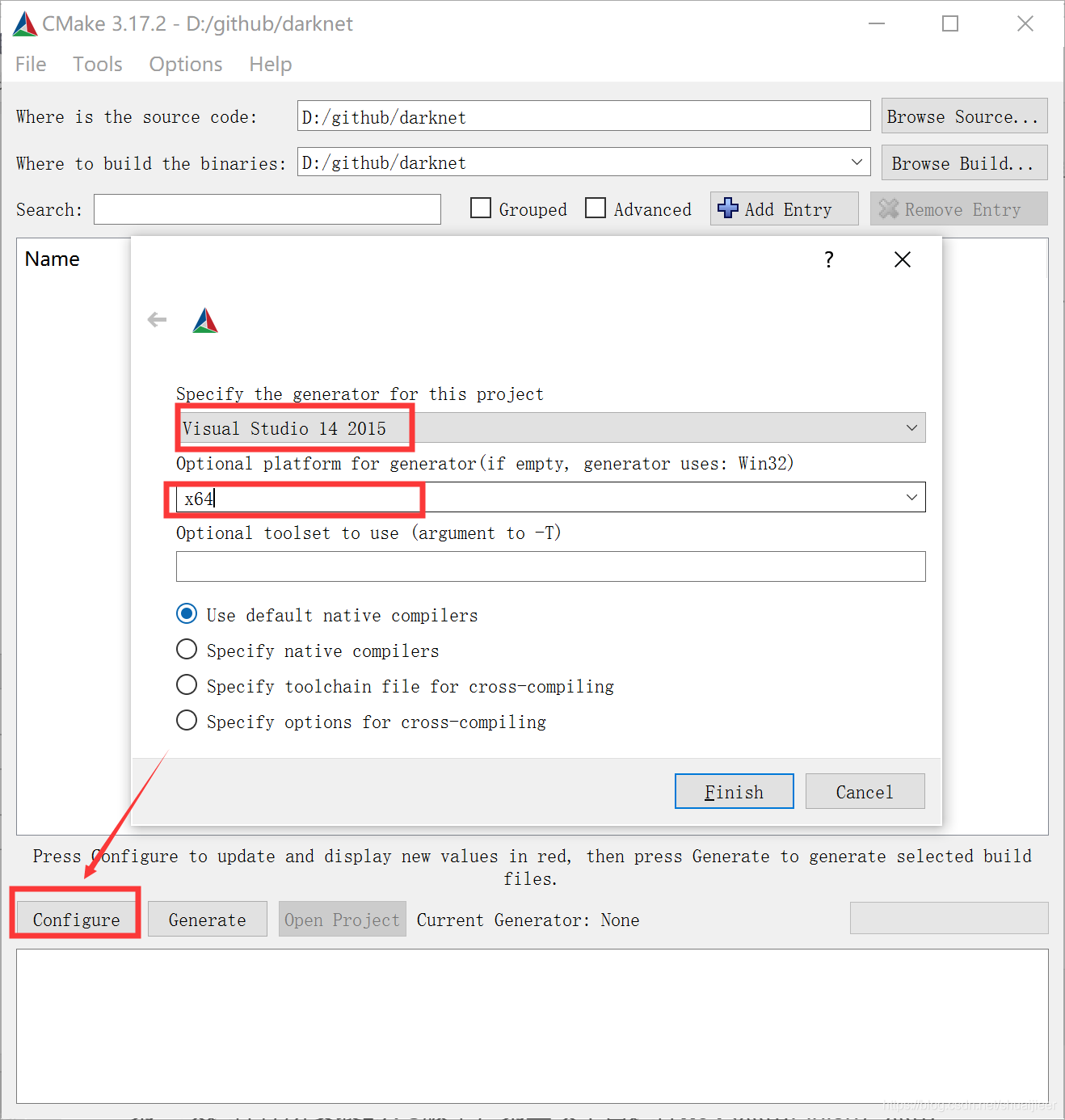
Task: Click the Finish button
Action: click(x=735, y=791)
